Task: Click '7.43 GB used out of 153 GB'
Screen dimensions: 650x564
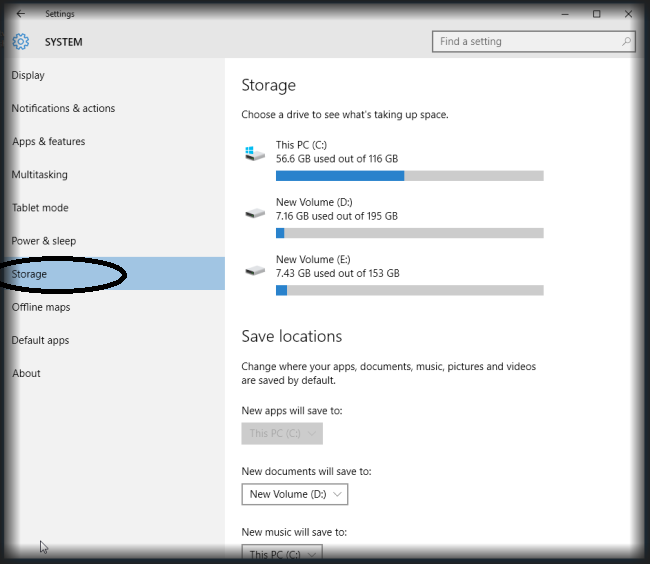Action: click(x=338, y=273)
